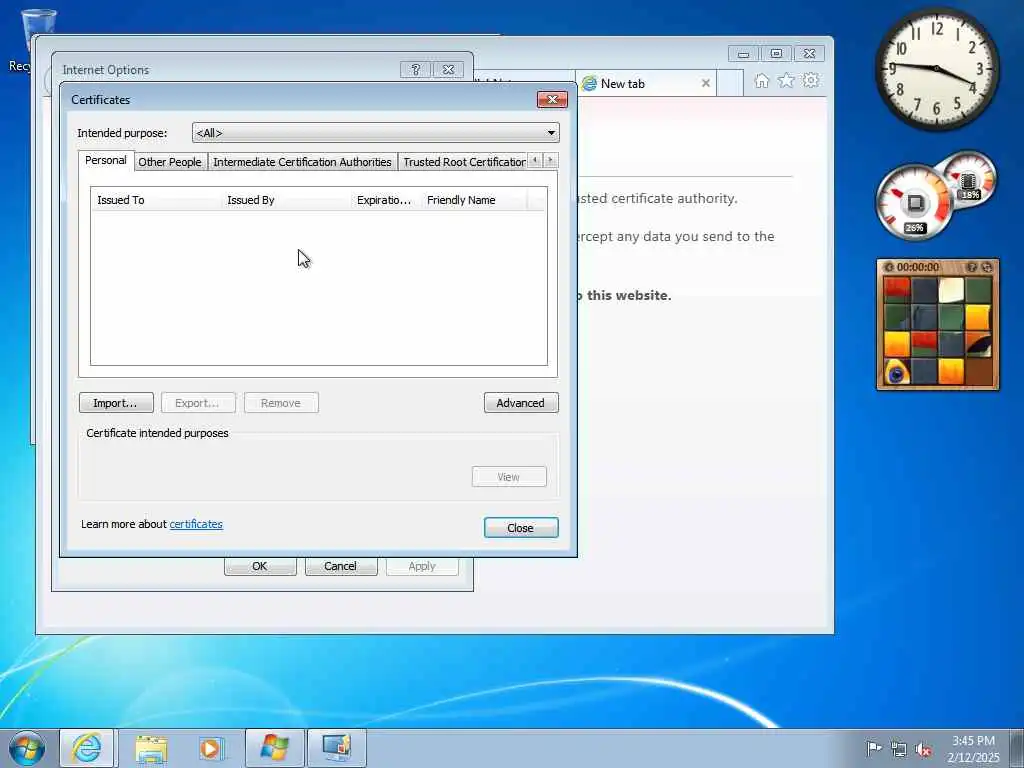
Task: Sort by Issued To column header
Action: pos(156,200)
